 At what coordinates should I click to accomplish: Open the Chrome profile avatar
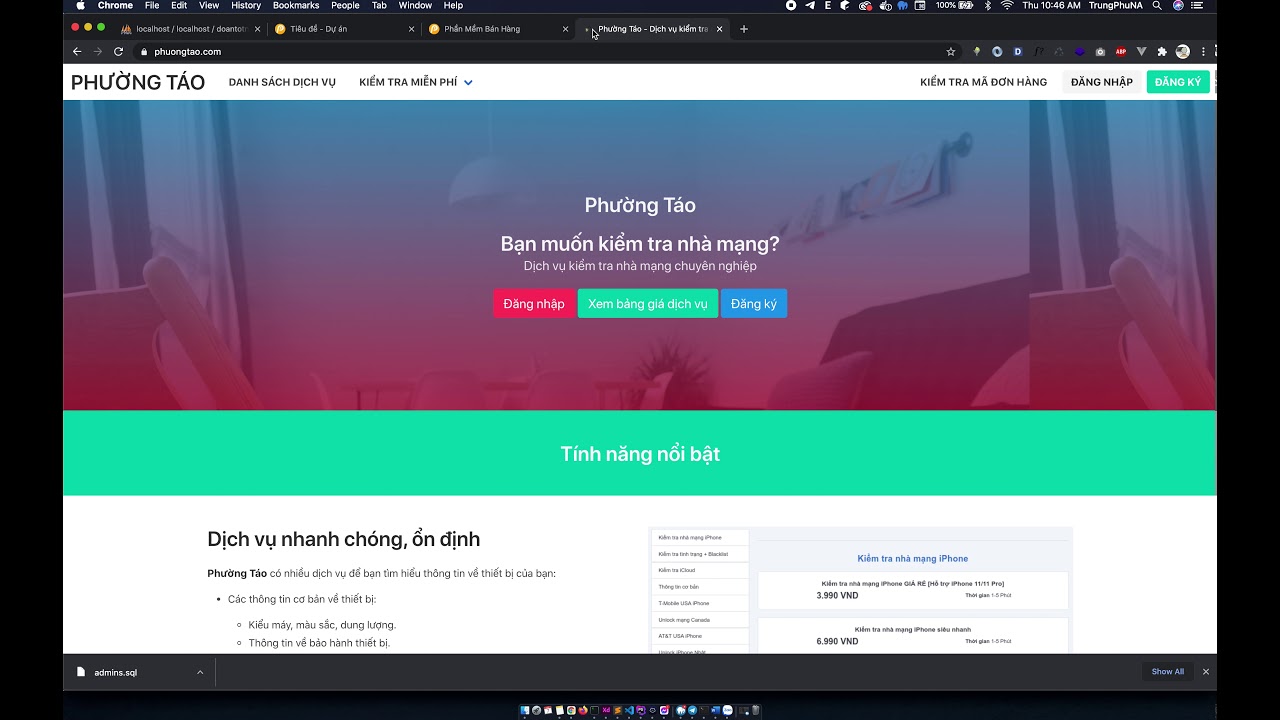pos(1183,51)
